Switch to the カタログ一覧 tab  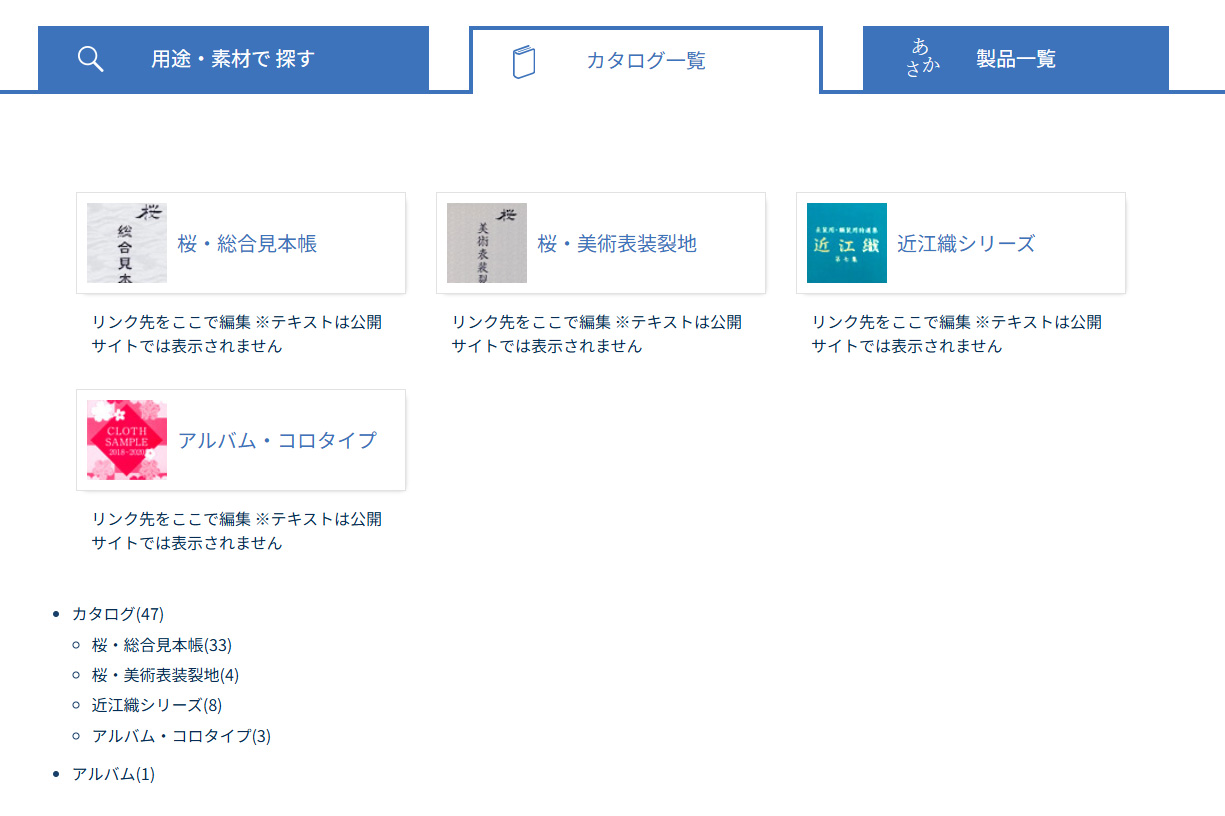(646, 61)
